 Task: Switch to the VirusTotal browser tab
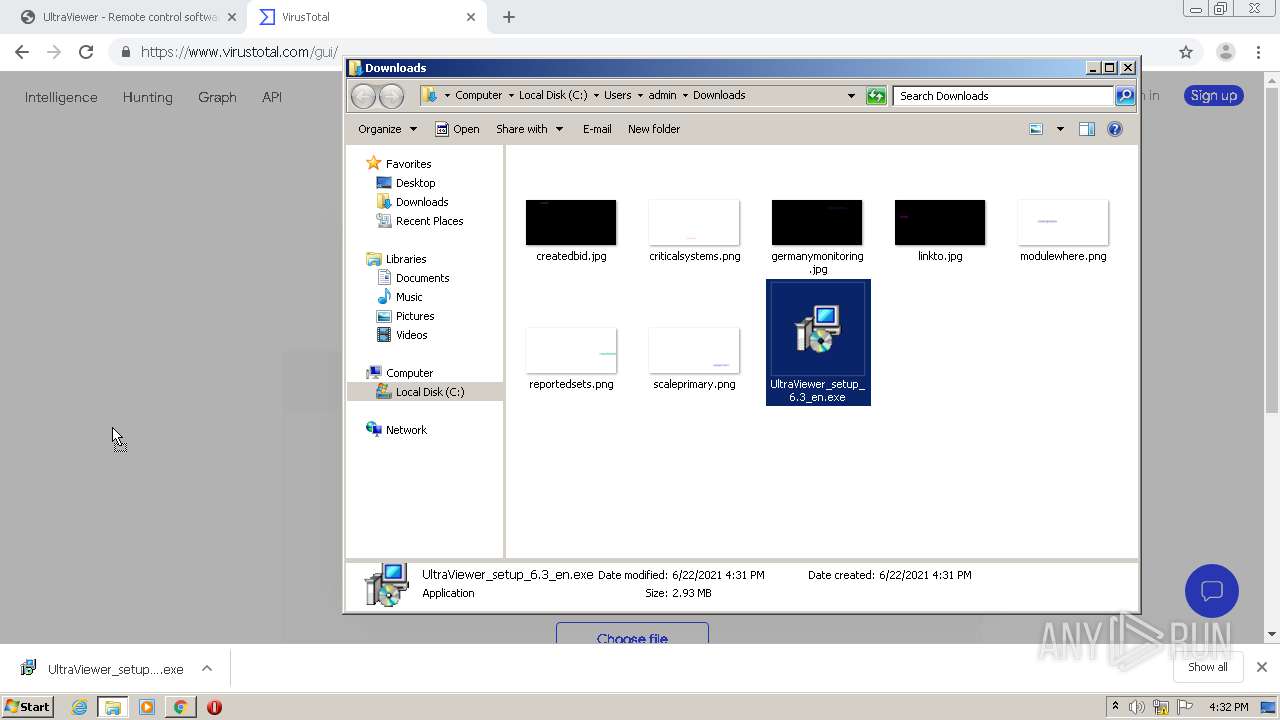(x=366, y=17)
